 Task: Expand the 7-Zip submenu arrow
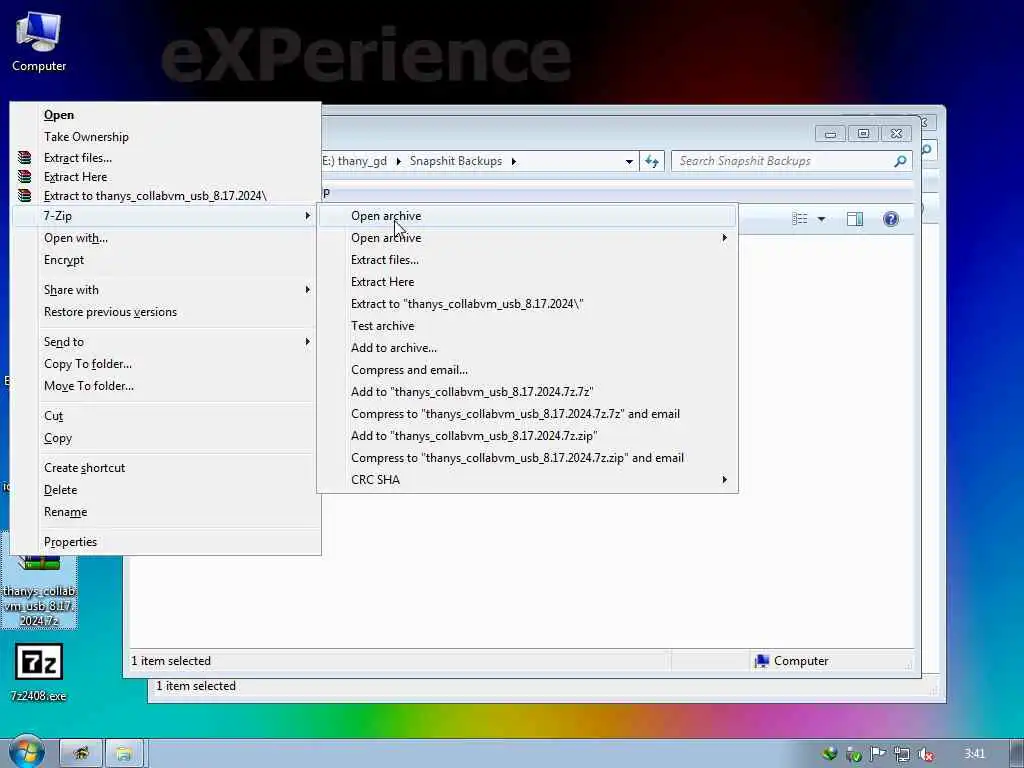(308, 216)
